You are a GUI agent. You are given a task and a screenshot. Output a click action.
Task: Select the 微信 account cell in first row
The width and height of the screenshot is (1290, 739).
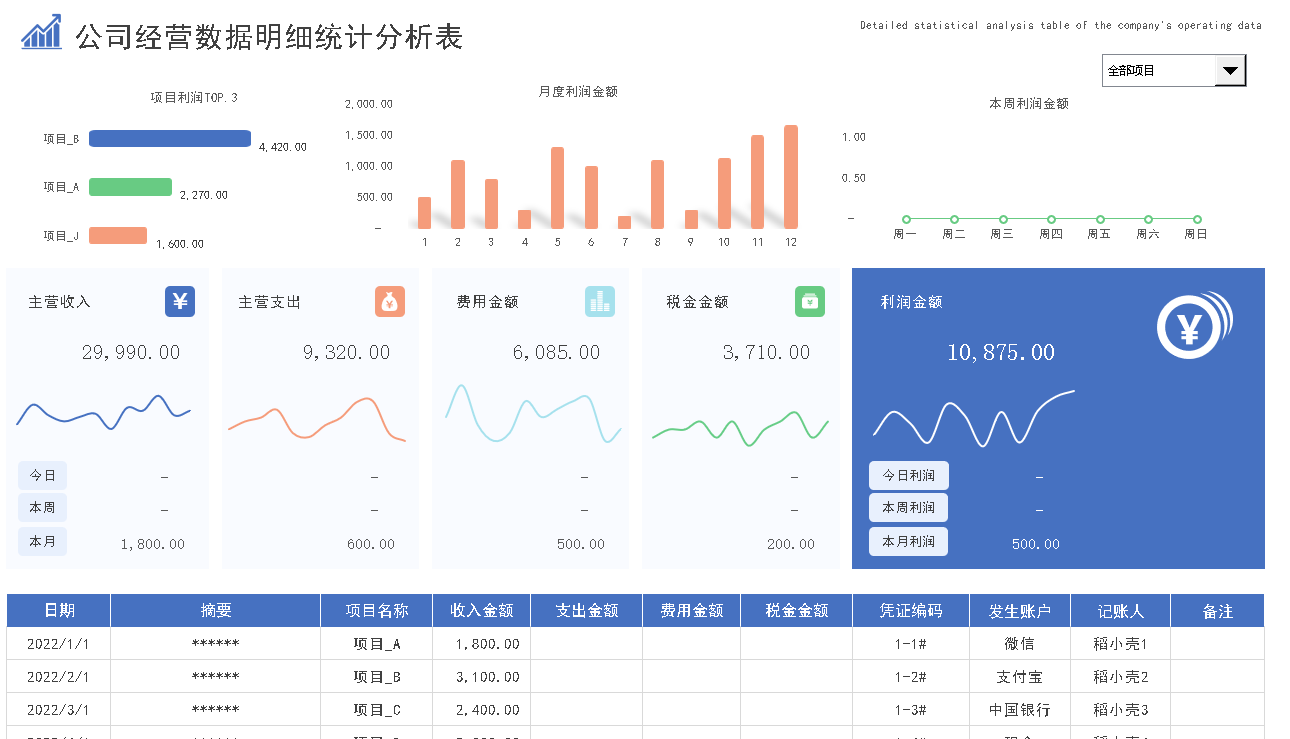pyautogui.click(x=1019, y=644)
